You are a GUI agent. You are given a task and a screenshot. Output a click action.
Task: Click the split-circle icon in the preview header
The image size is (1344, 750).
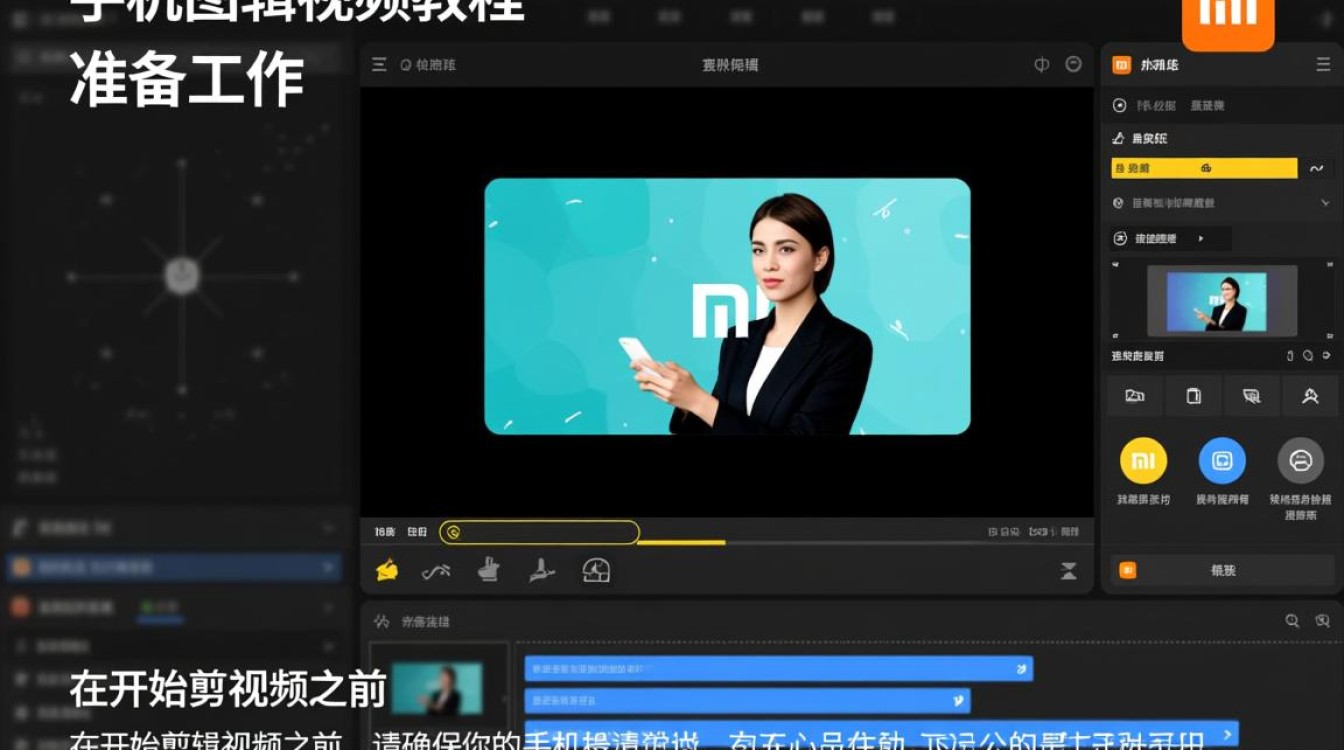(x=1042, y=64)
